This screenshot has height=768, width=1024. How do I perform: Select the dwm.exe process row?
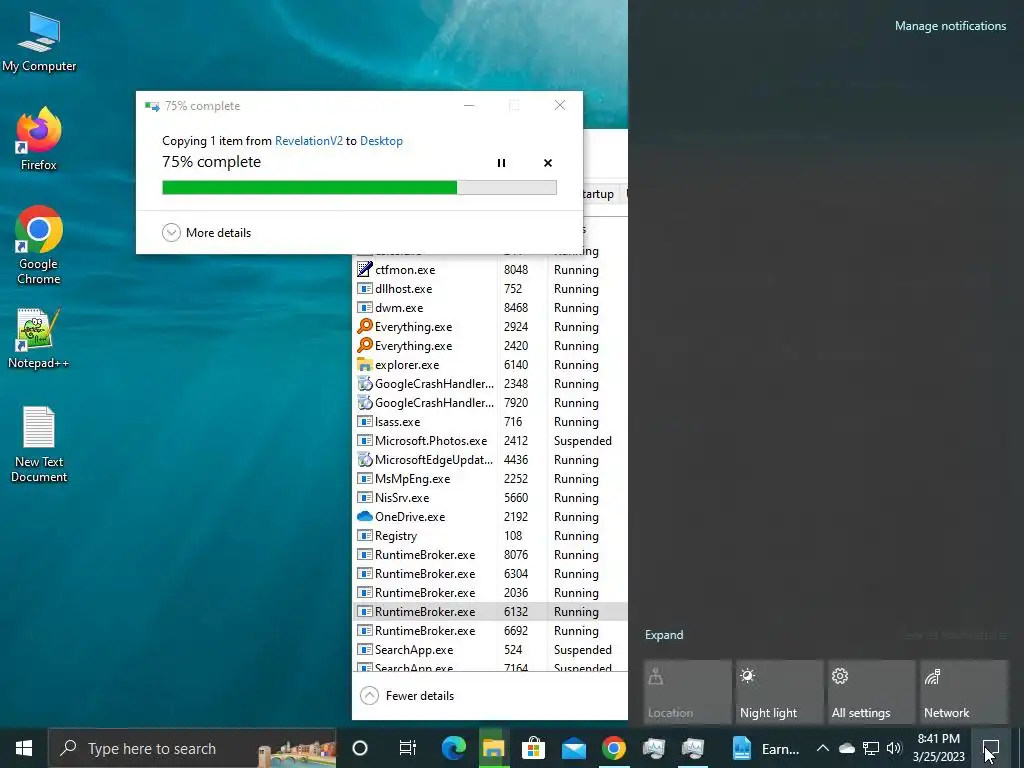click(x=490, y=308)
